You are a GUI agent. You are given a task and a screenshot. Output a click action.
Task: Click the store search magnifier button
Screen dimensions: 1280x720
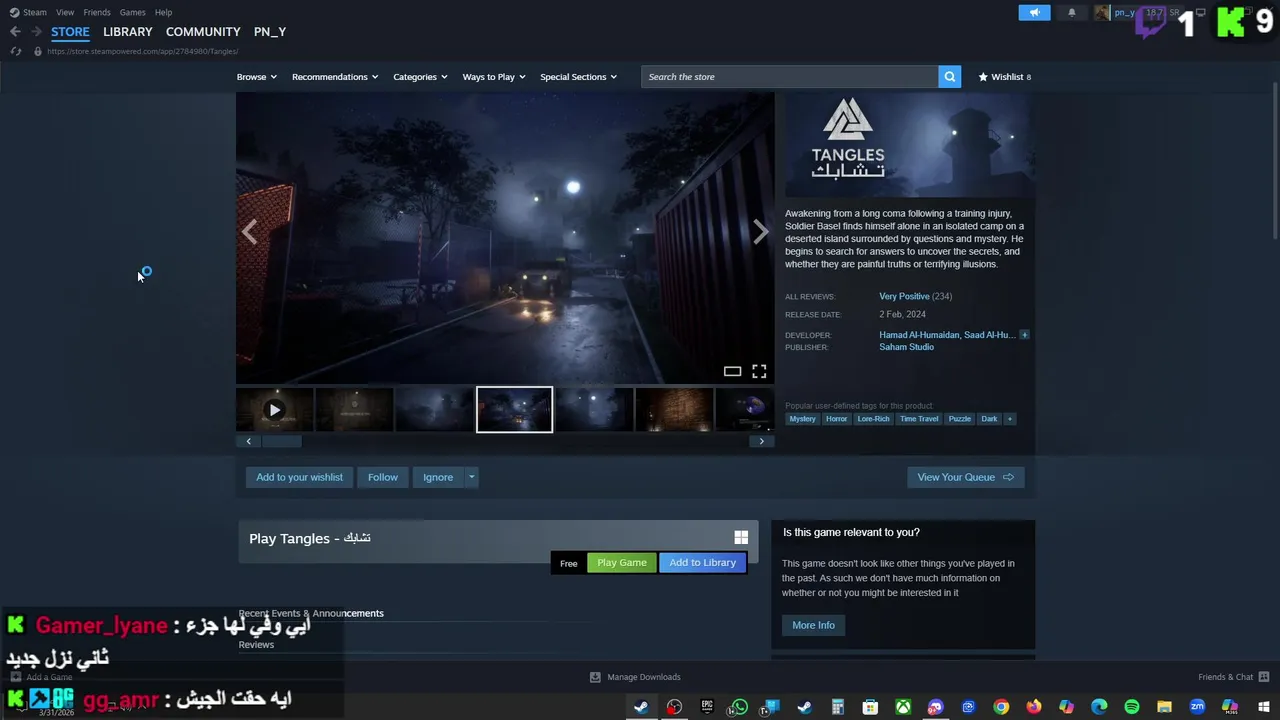click(x=949, y=76)
